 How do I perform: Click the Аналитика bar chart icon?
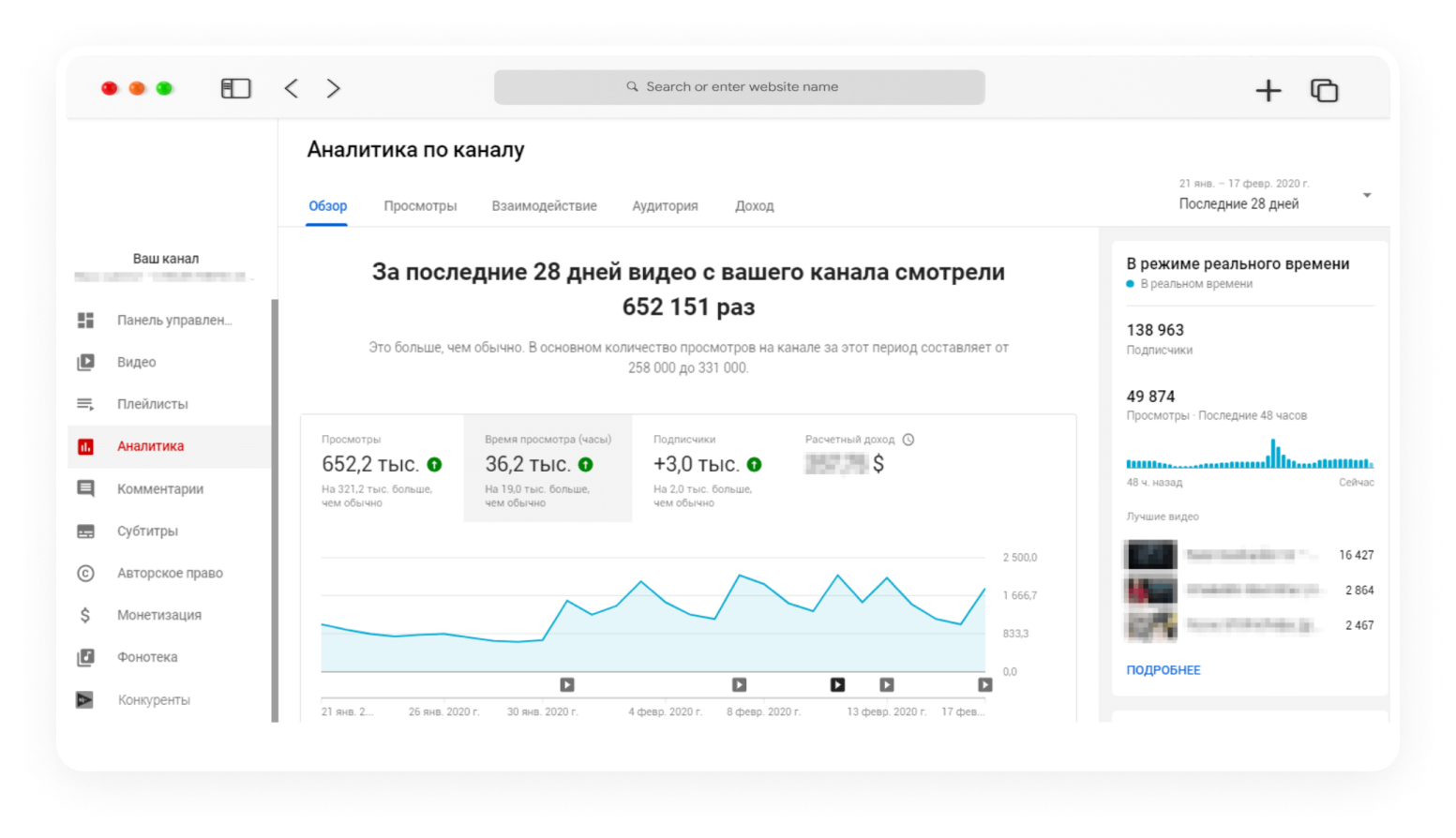[x=85, y=446]
